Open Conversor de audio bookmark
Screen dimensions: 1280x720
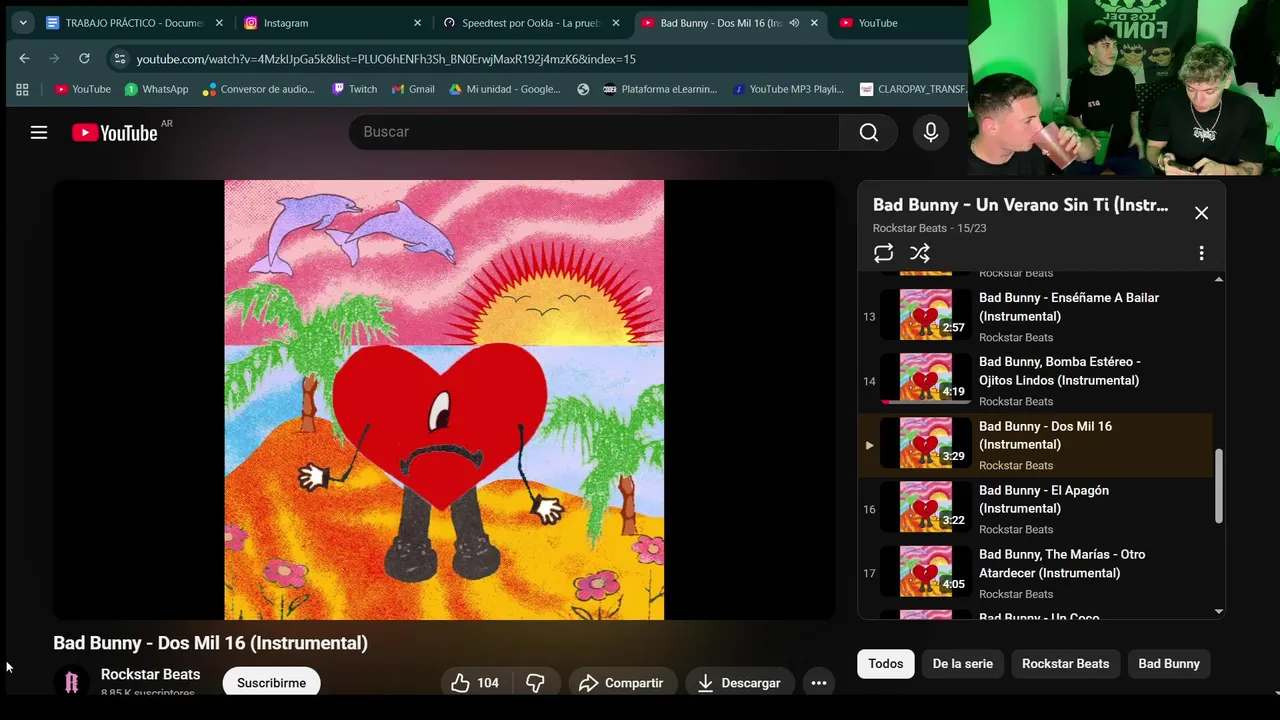(x=259, y=89)
